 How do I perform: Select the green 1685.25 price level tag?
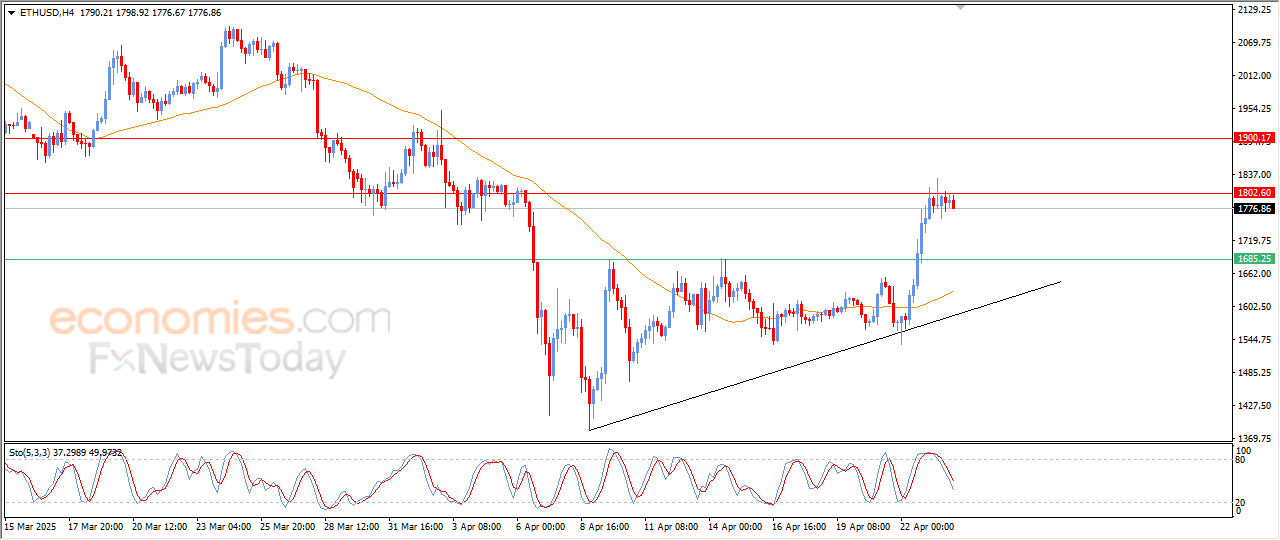[x=1254, y=259]
